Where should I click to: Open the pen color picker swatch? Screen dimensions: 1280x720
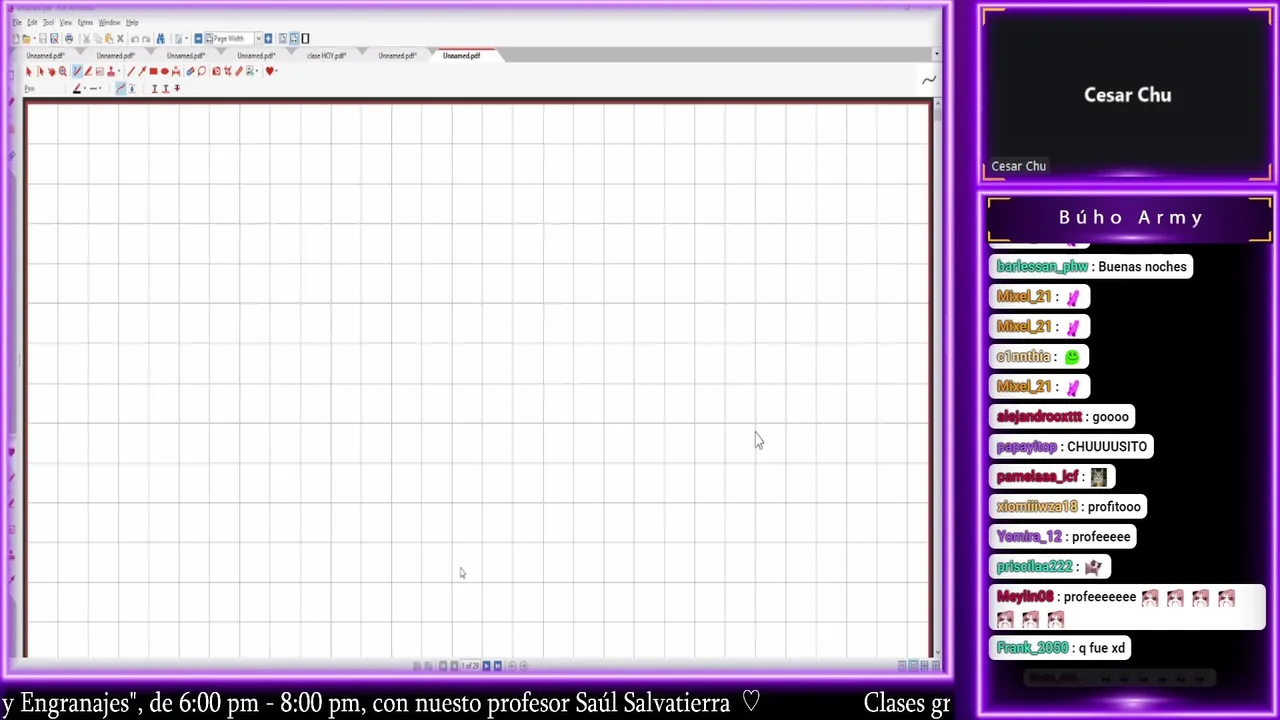(76, 88)
